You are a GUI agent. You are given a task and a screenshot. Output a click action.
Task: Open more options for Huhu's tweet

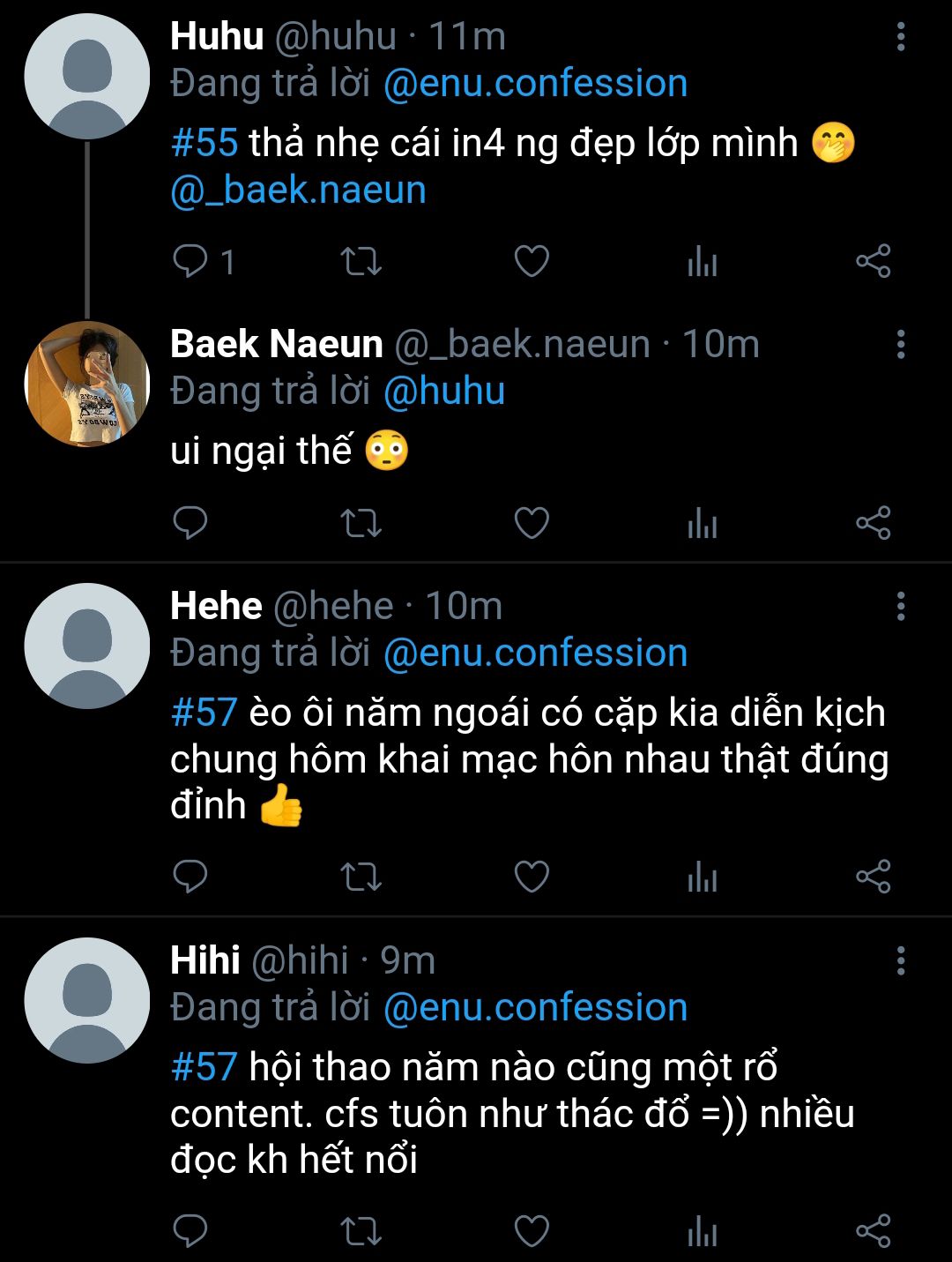click(x=900, y=37)
